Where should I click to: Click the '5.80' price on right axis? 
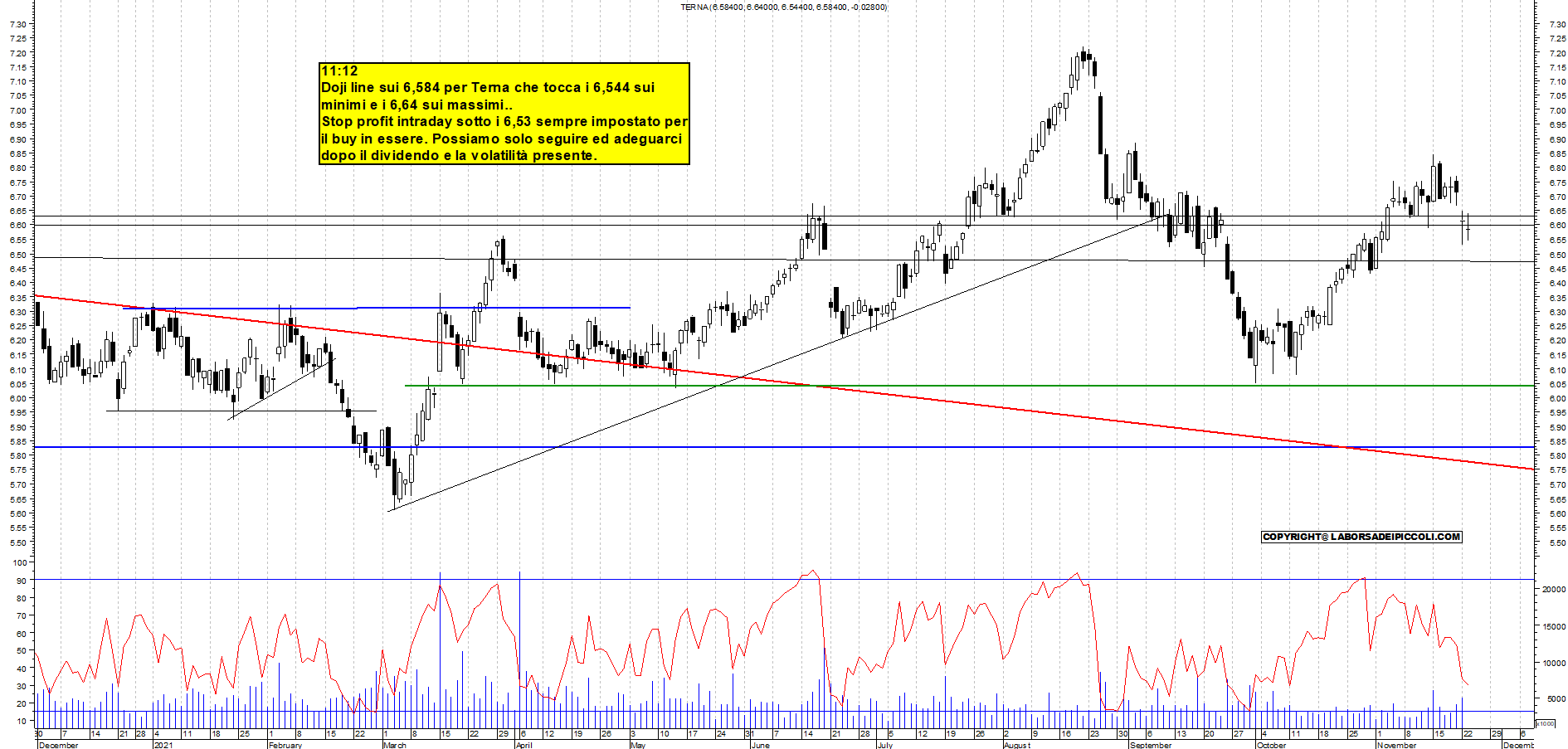(1556, 456)
